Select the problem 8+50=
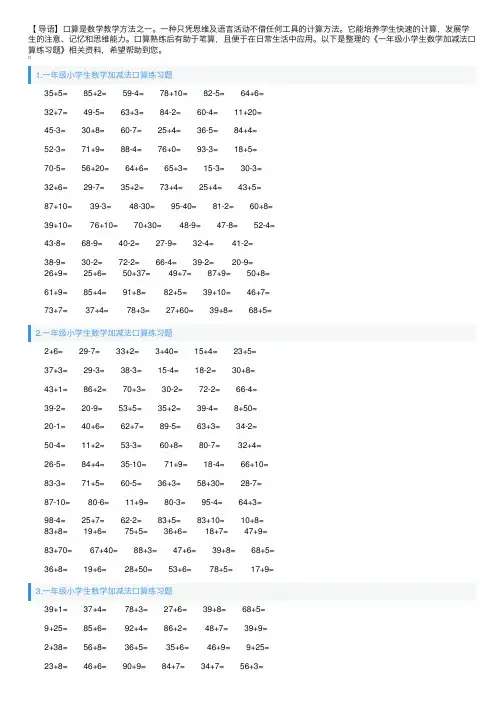504x713 pixels. pyautogui.click(x=245, y=408)
